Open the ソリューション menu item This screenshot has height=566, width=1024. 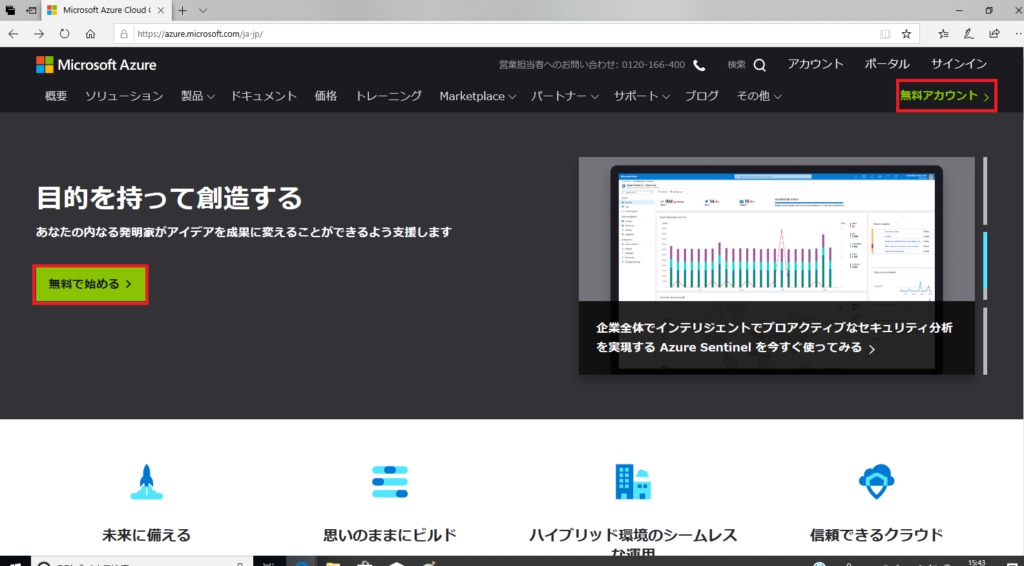124,96
